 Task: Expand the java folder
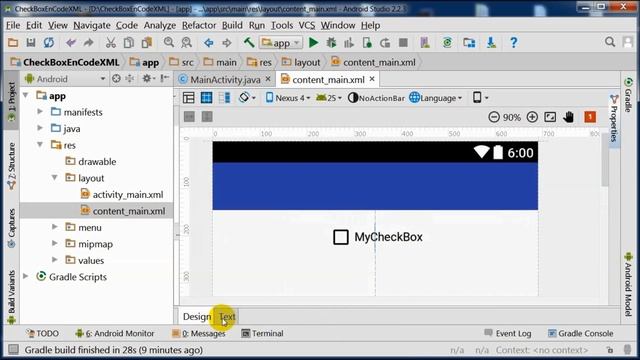[x=40, y=128]
